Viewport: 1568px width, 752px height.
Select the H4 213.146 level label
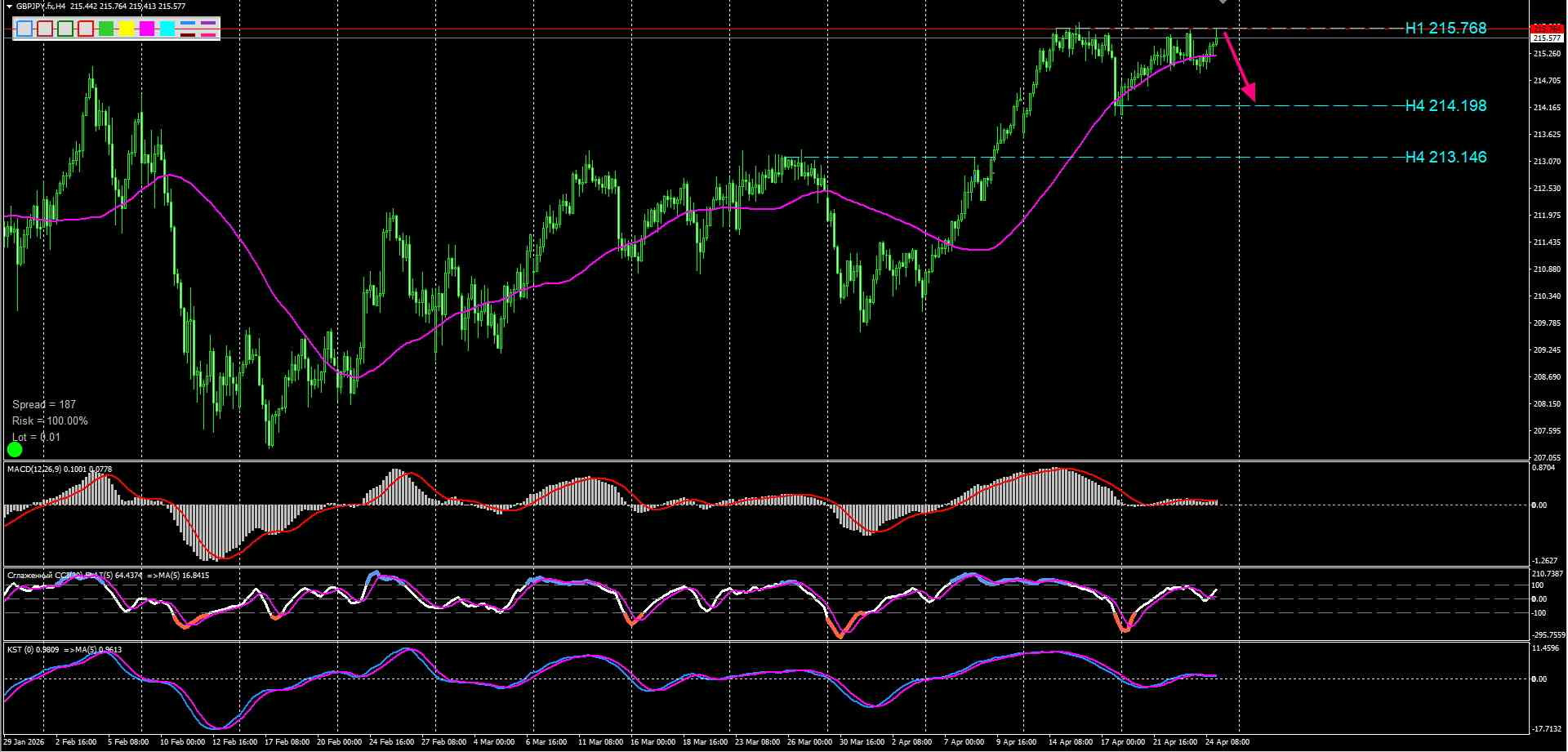1445,158
